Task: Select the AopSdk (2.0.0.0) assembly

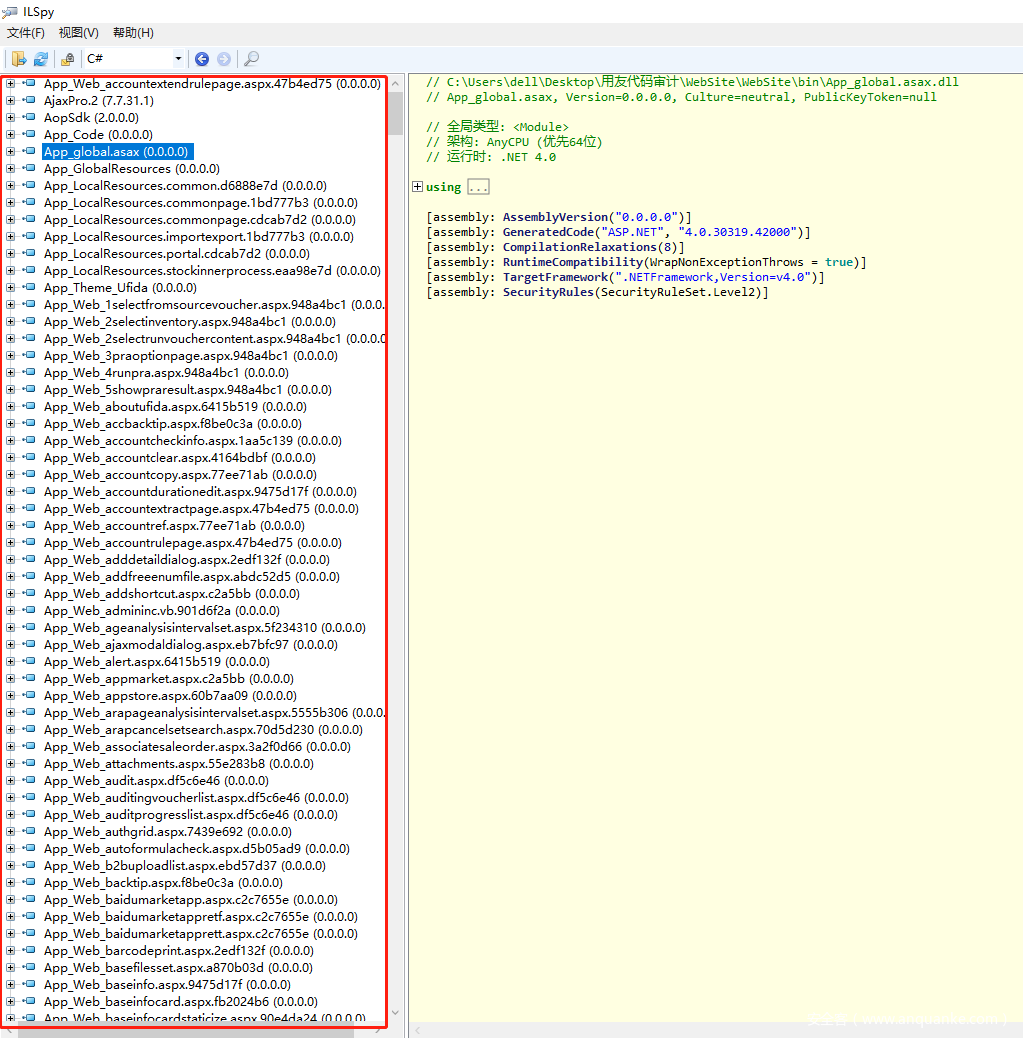Action: point(90,118)
